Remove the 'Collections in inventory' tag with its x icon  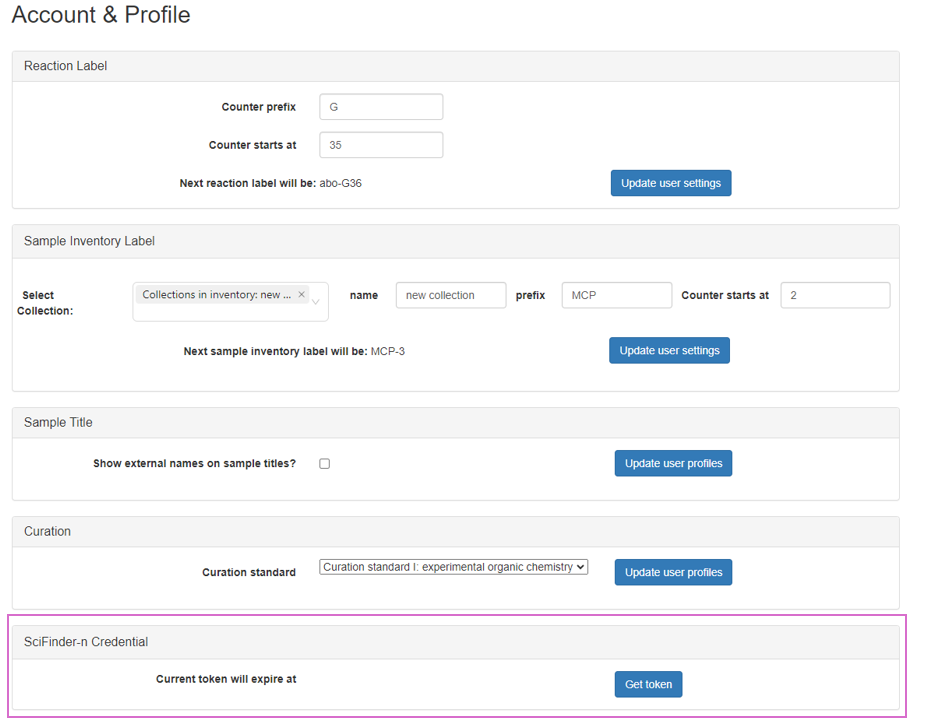point(301,295)
